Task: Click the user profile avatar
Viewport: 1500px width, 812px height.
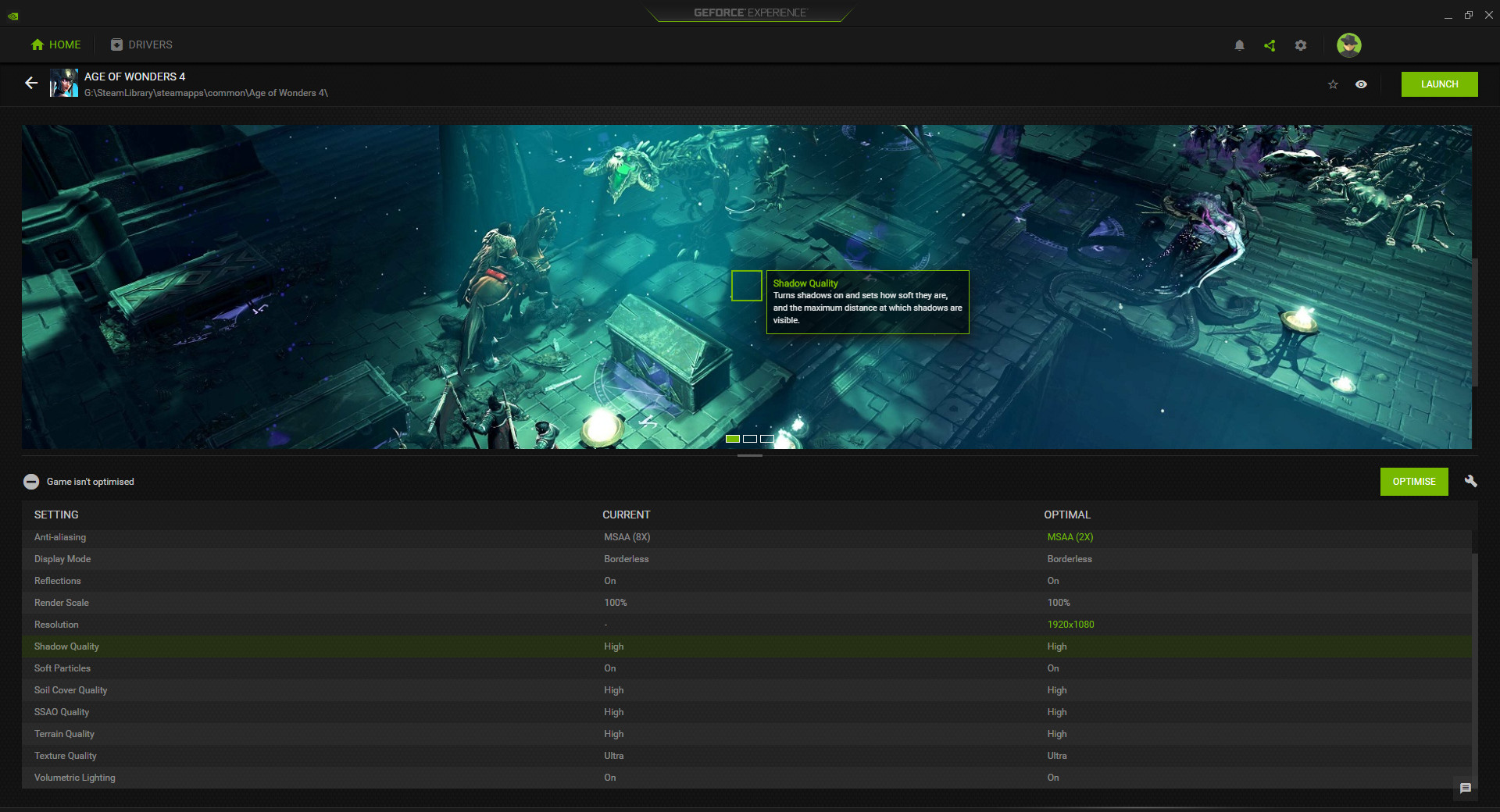Action: point(1349,45)
